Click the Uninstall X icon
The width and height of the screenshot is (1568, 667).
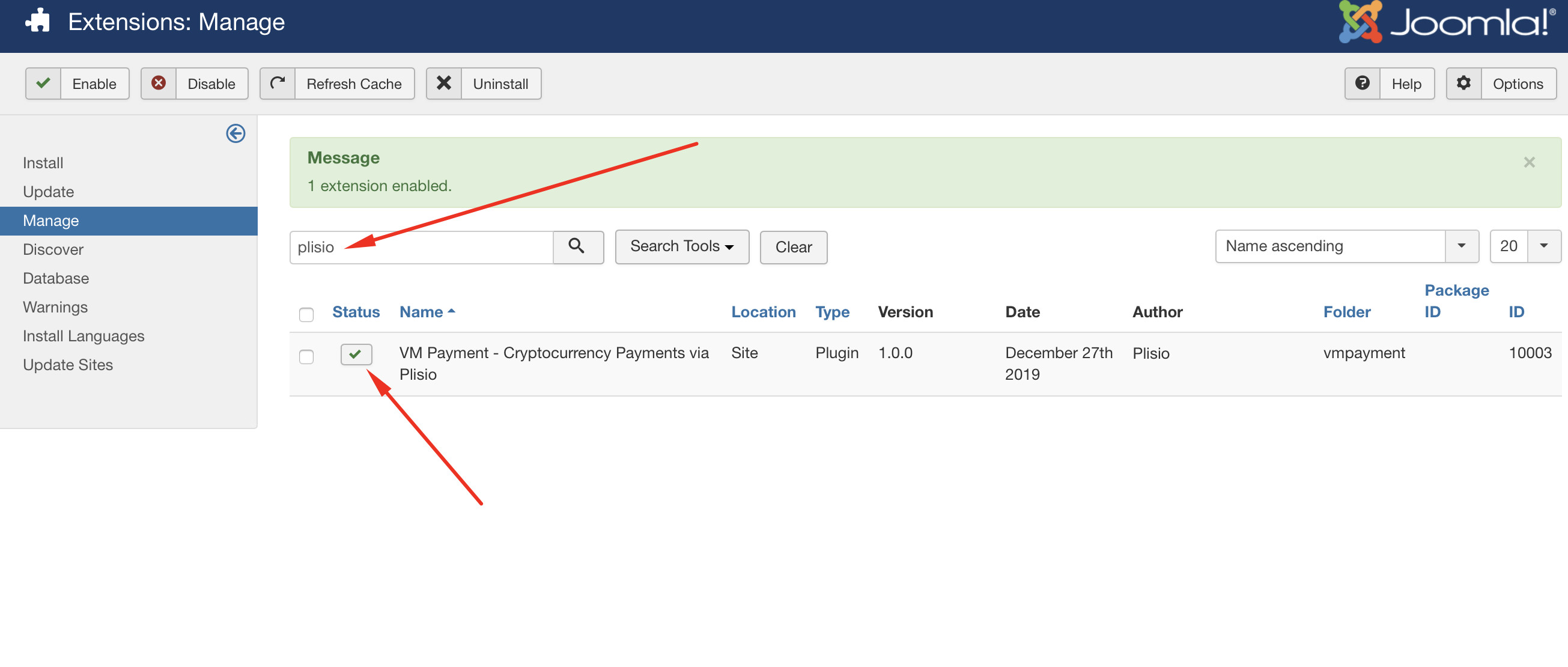[444, 84]
